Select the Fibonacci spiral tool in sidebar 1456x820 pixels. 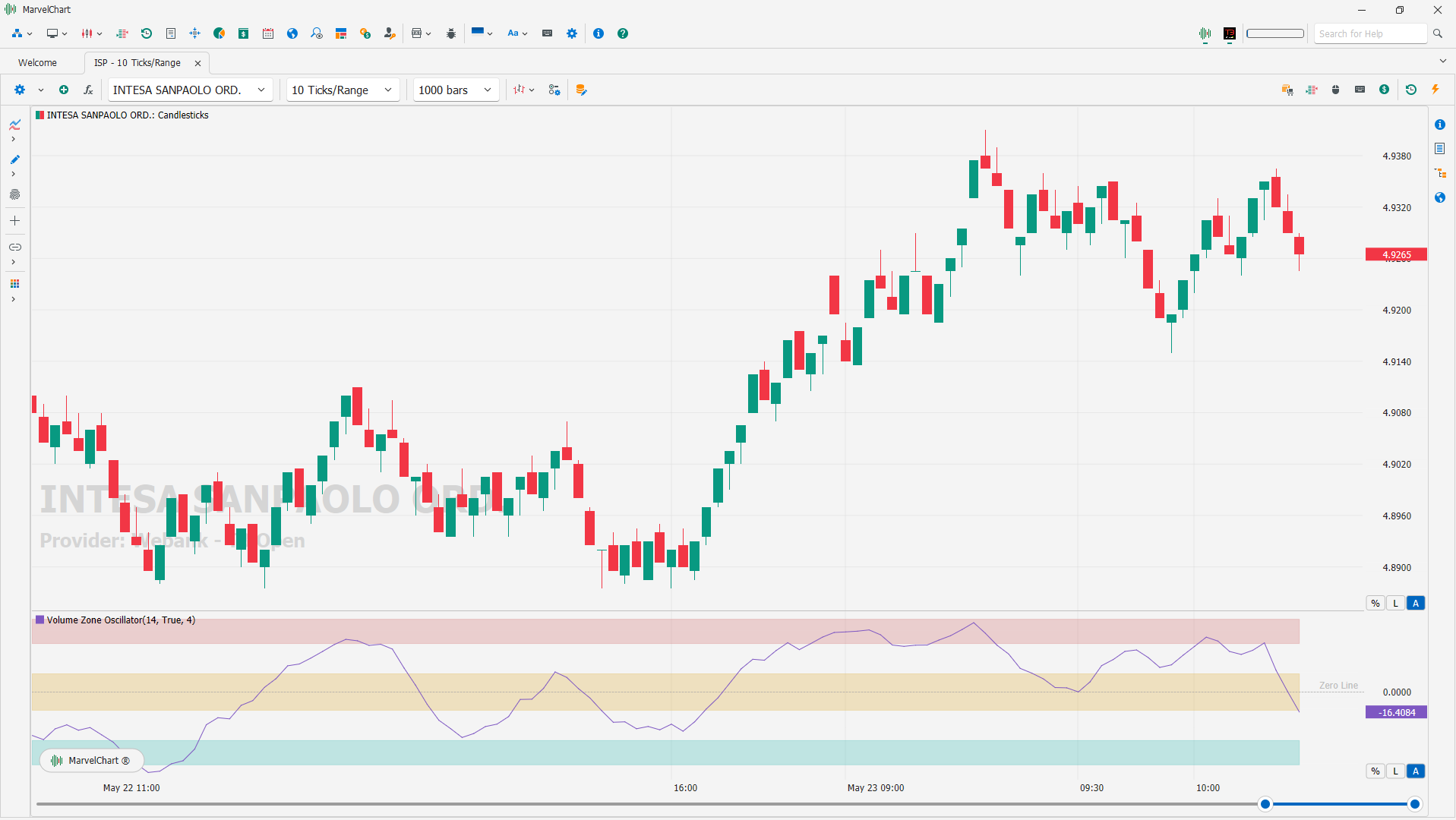coord(14,195)
